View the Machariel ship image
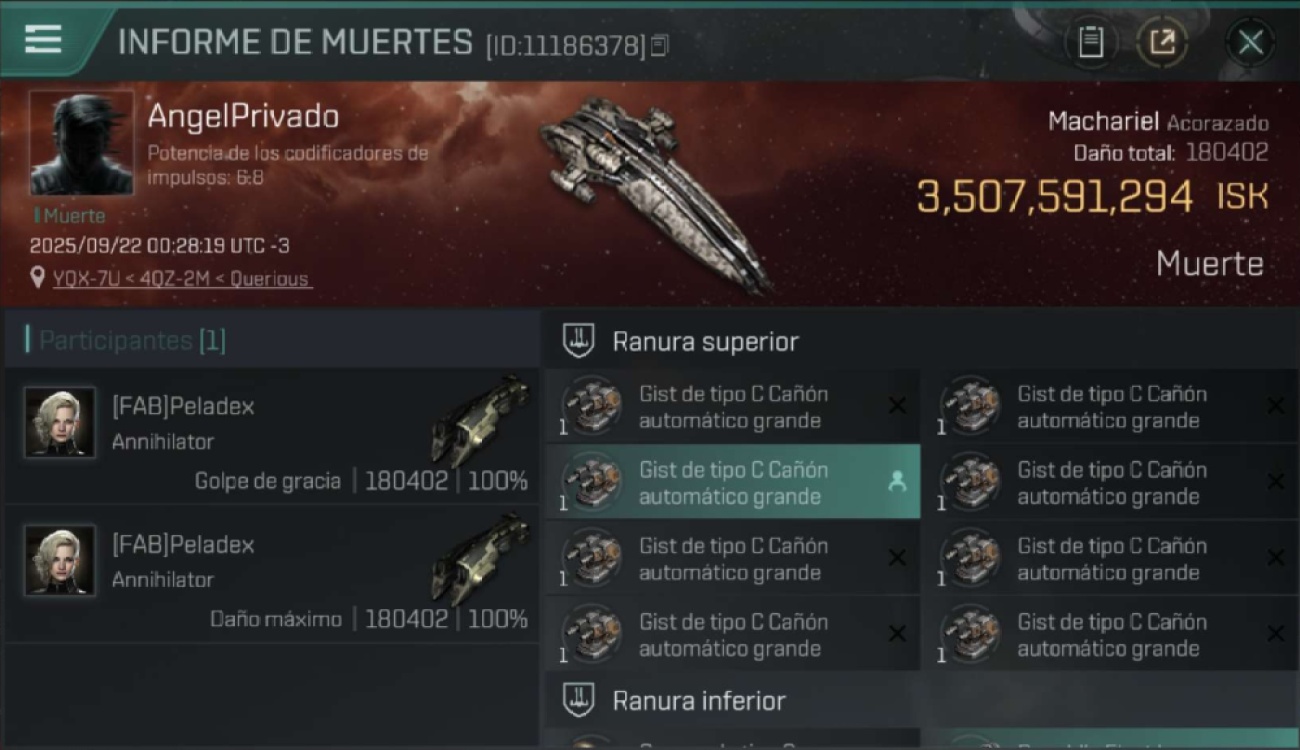This screenshot has width=1300, height=750. click(x=655, y=192)
